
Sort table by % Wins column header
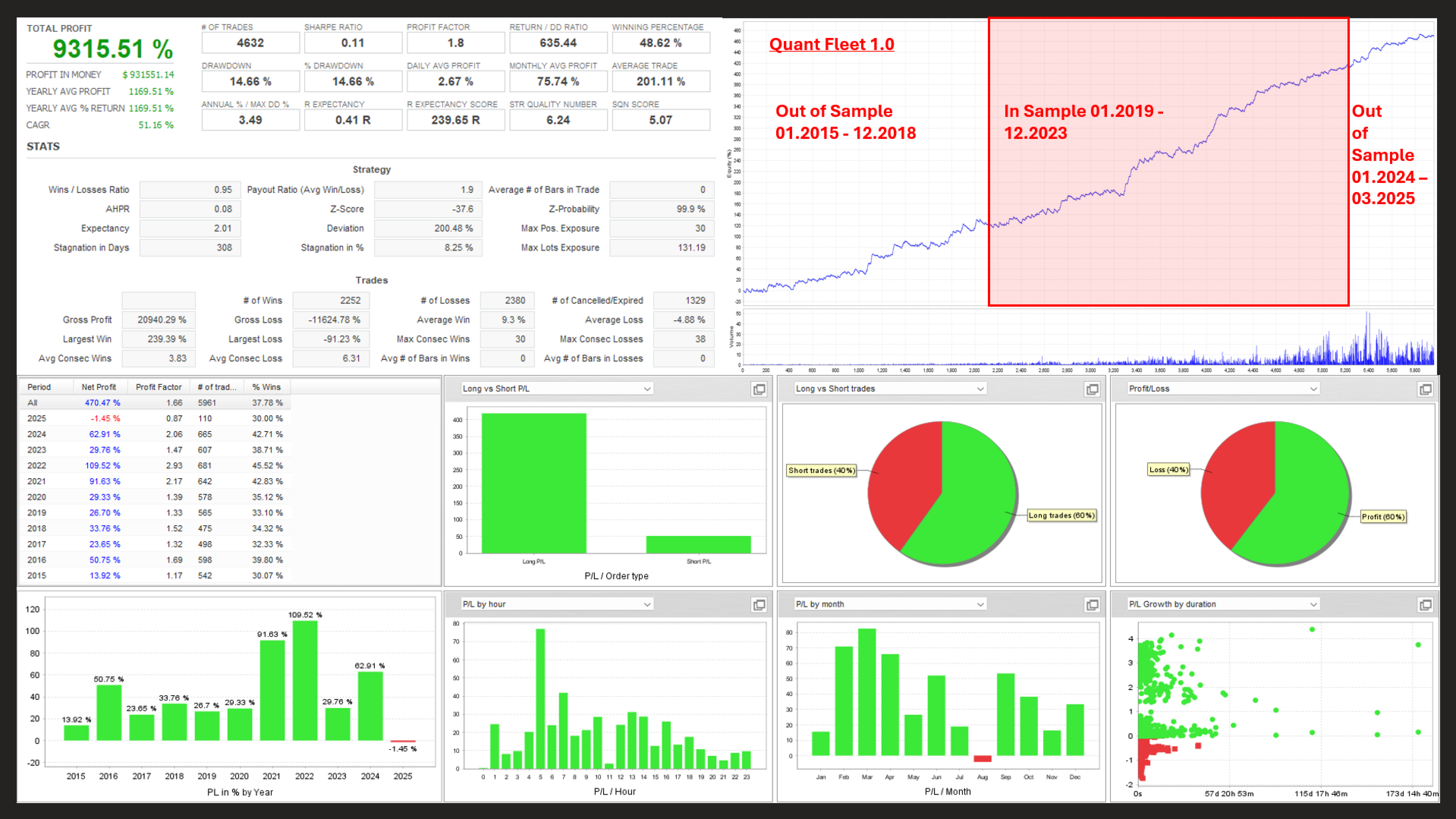267,387
